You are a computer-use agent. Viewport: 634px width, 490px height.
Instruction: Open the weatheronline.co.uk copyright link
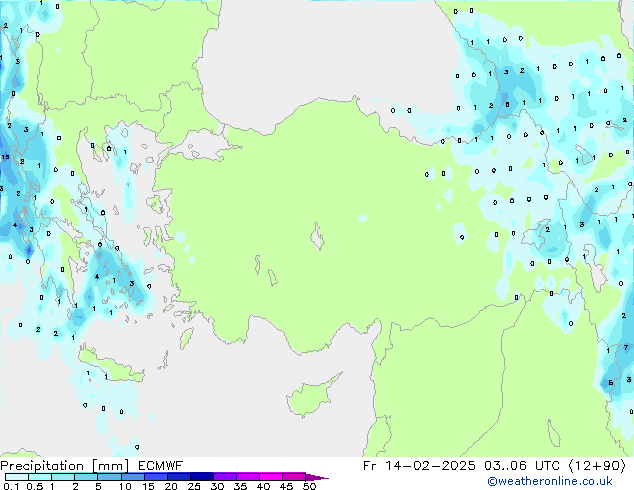click(550, 481)
